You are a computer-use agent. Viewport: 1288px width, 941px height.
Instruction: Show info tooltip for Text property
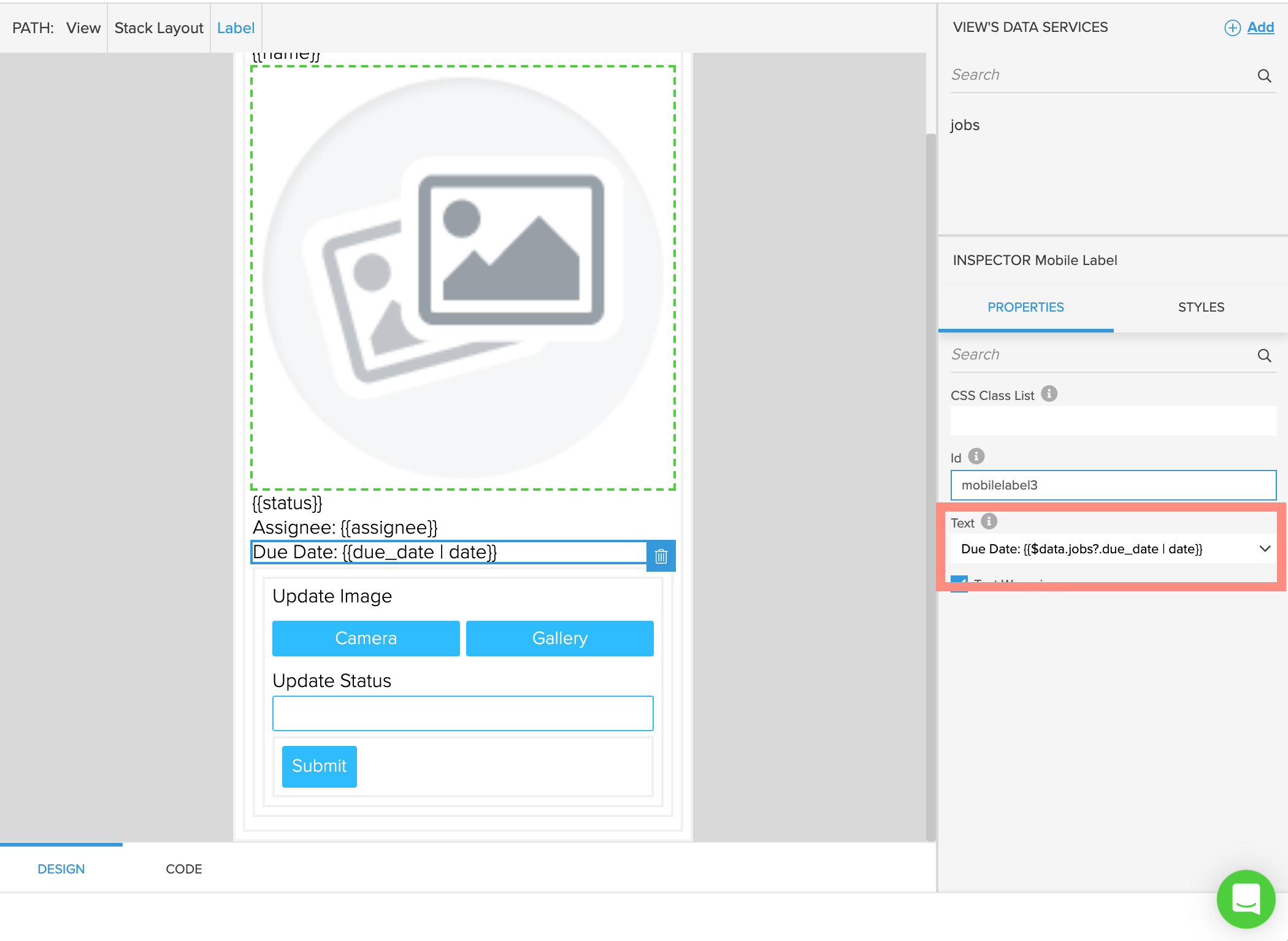[989, 521]
